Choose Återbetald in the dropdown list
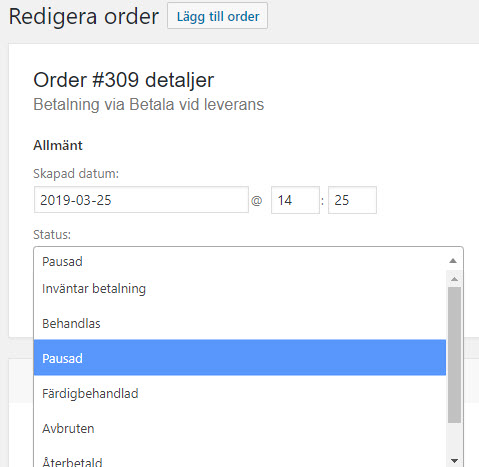This screenshot has width=479, height=467. pyautogui.click(x=240, y=457)
